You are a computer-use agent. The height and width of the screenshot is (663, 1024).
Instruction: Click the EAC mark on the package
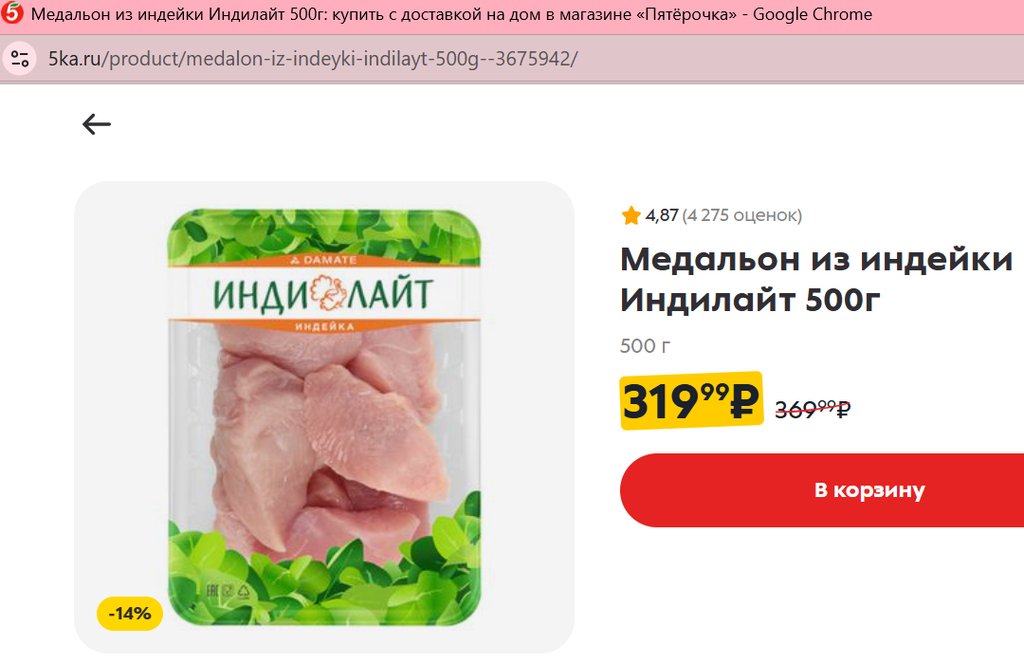(213, 592)
